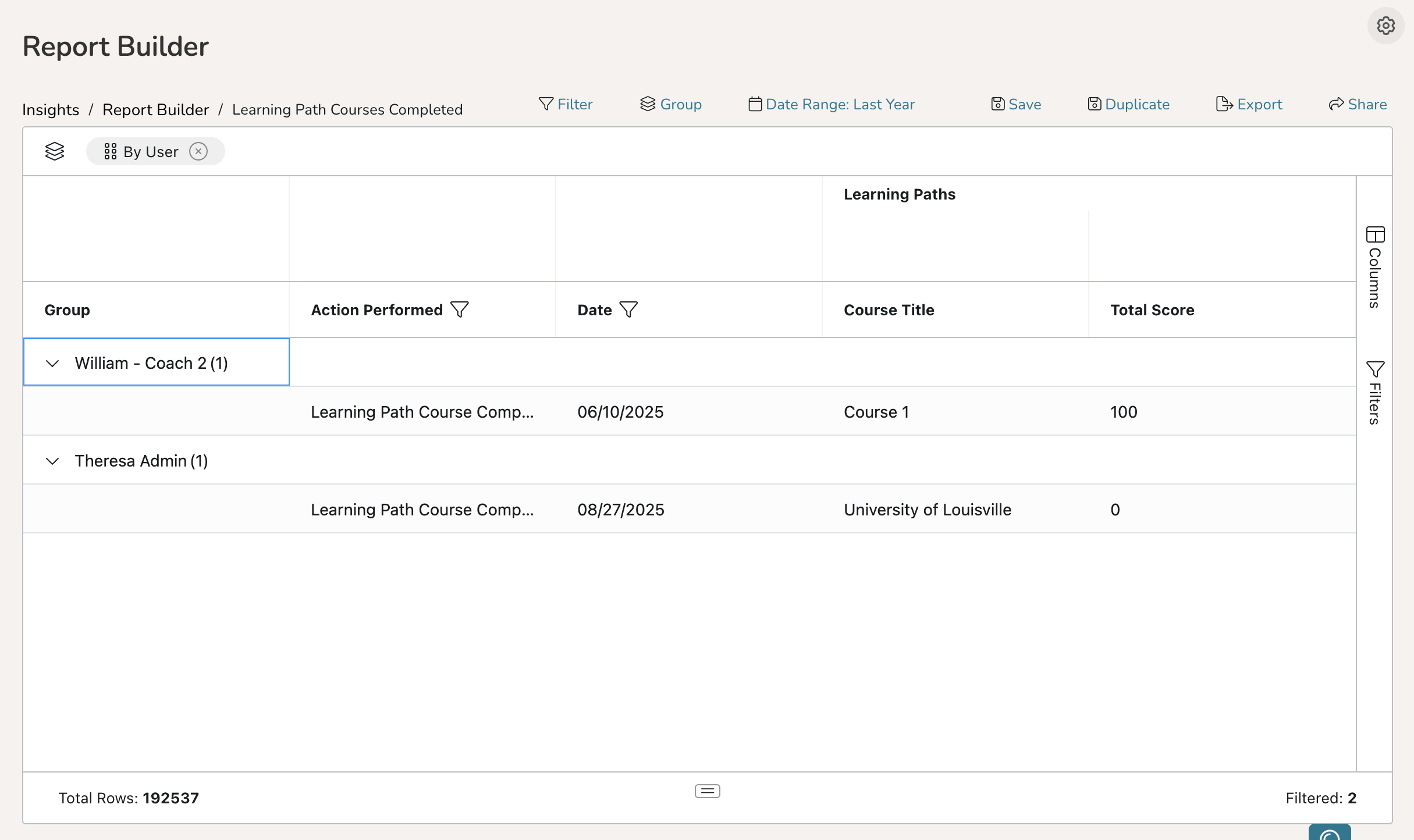Collapse the Theresa Admin group
The height and width of the screenshot is (840, 1414).
[x=52, y=461]
